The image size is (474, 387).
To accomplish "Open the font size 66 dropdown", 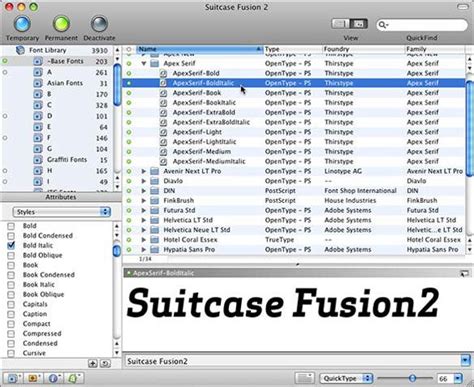I will pyautogui.click(x=458, y=378).
